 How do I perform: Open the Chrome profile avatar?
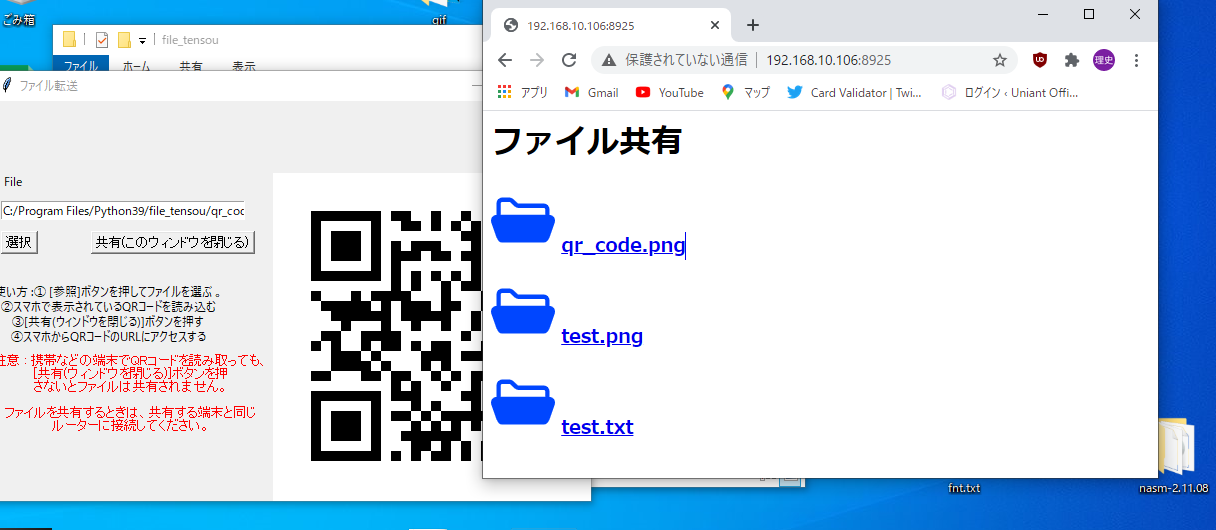click(x=1104, y=60)
